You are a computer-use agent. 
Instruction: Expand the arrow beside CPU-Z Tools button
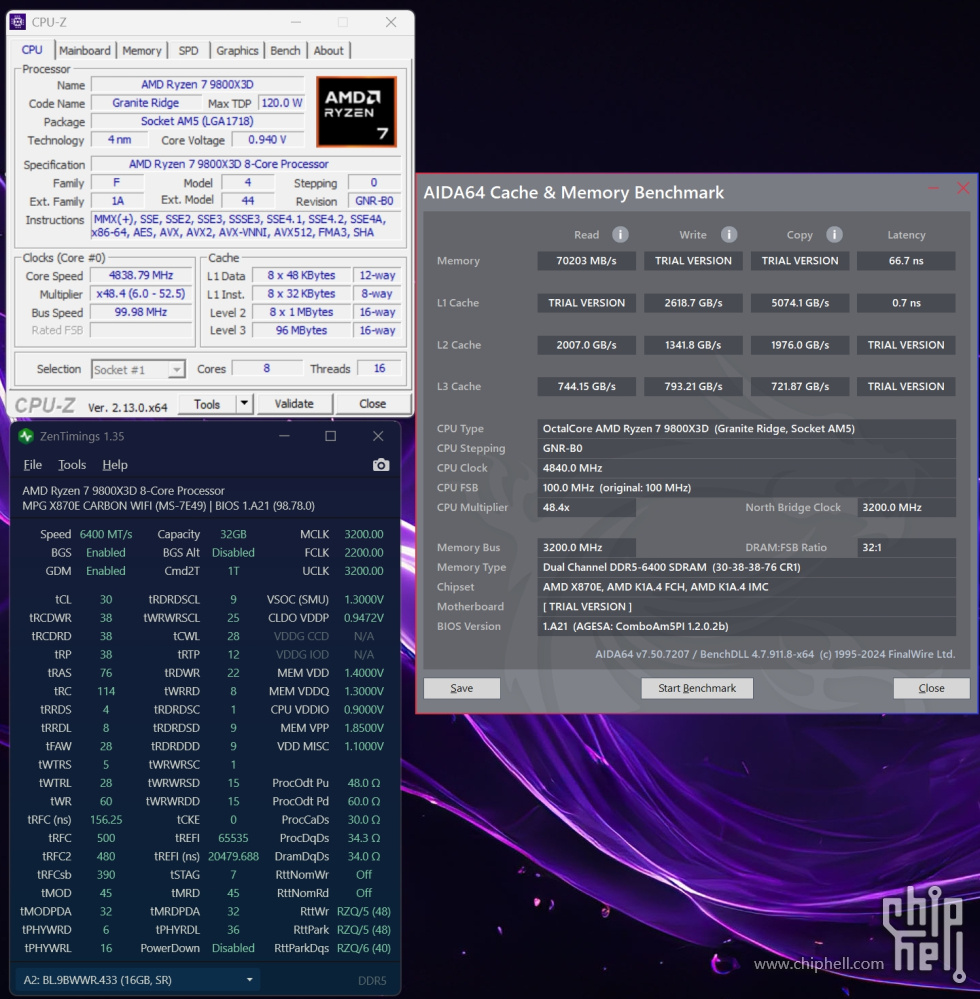point(244,403)
